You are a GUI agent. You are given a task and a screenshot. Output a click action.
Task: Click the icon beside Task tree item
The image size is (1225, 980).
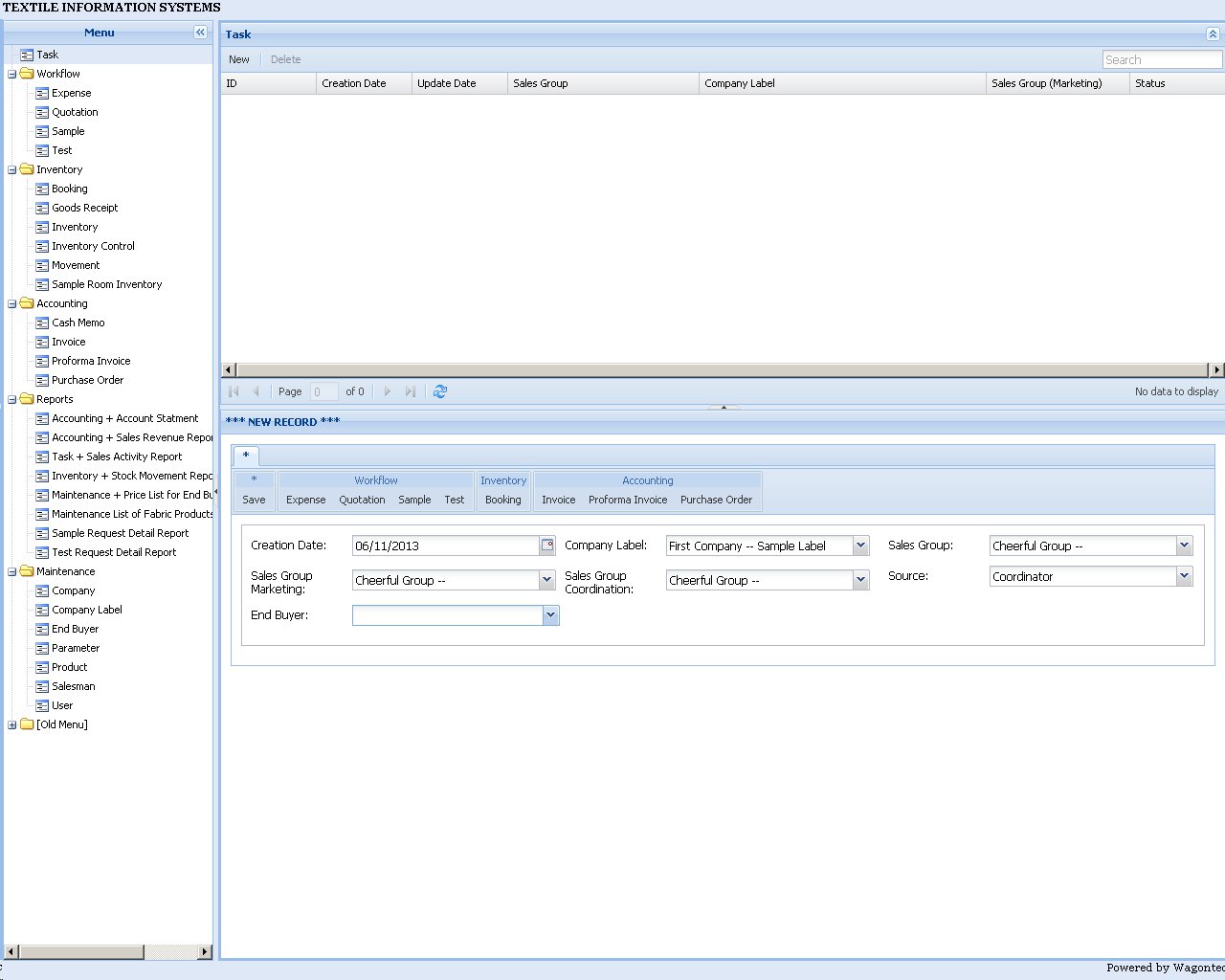(27, 55)
